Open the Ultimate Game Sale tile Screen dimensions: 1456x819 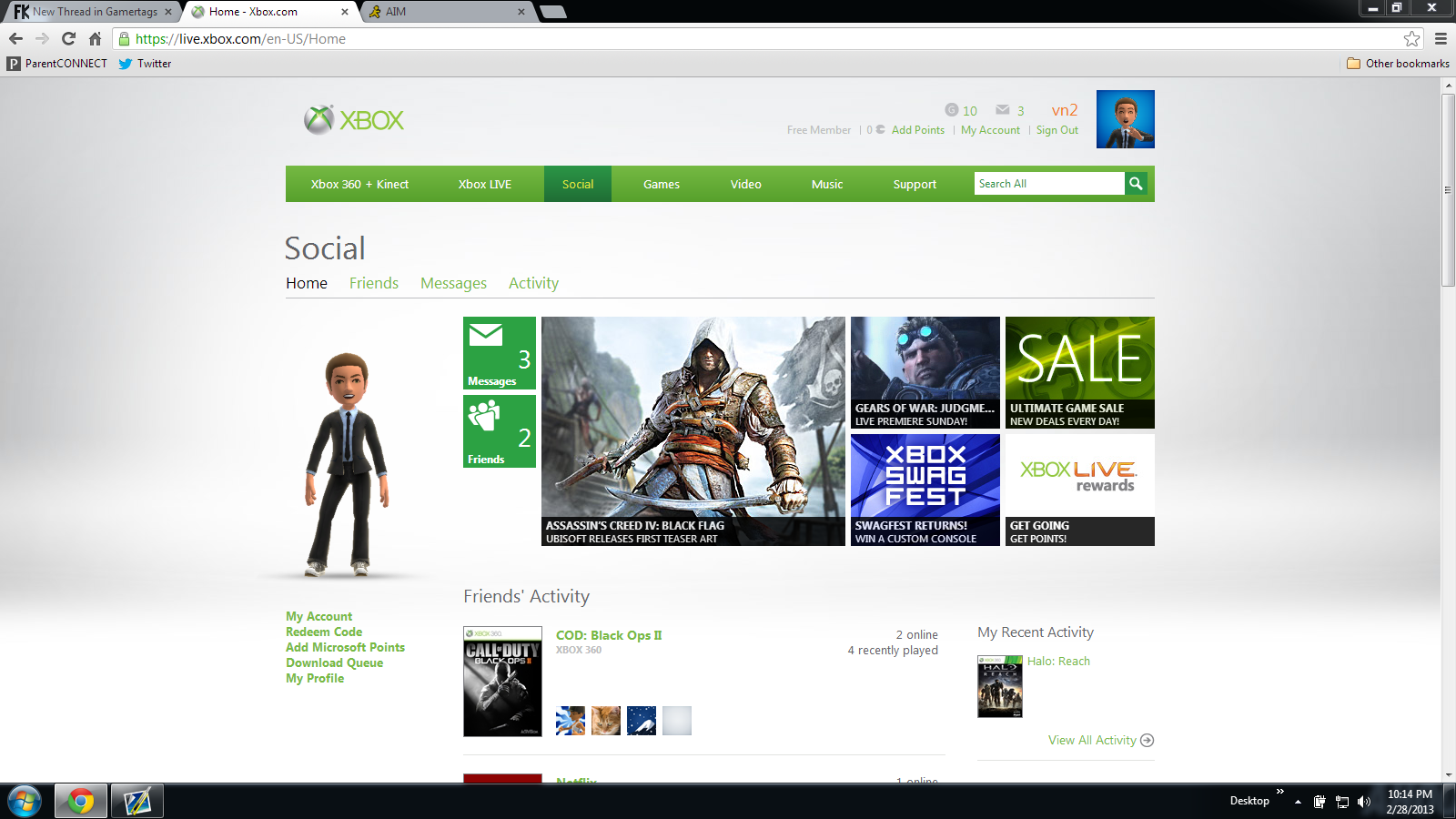point(1080,372)
